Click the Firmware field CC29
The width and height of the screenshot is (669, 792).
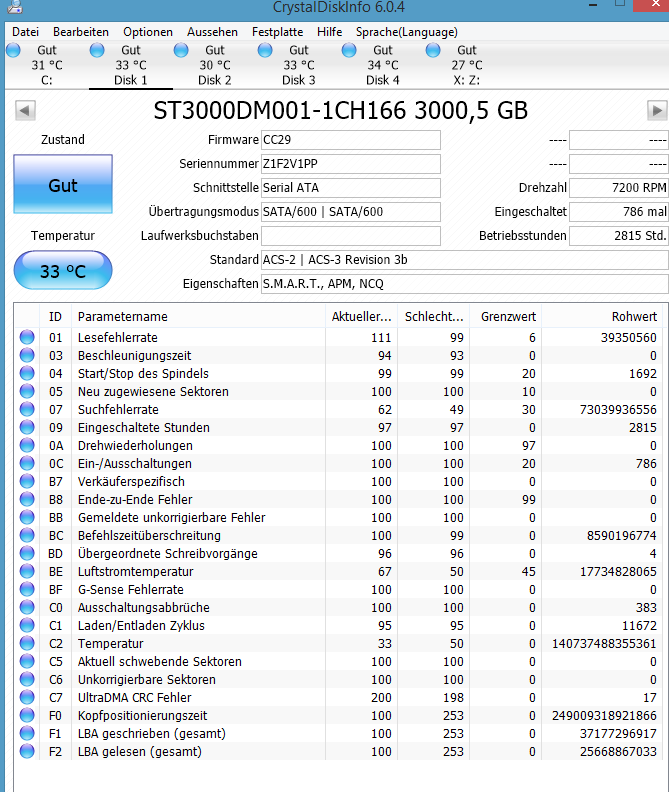pos(351,140)
